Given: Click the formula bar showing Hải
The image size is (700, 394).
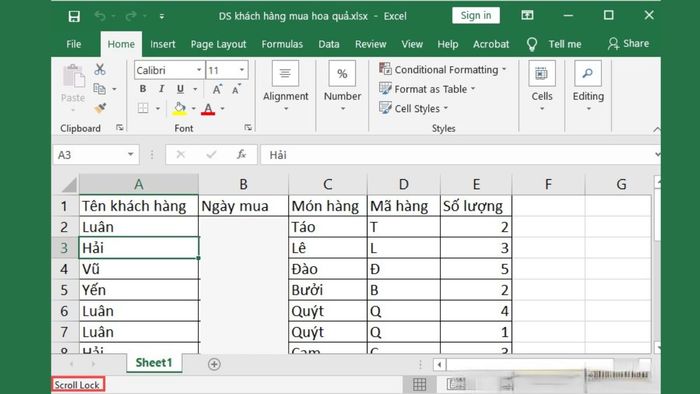Looking at the screenshot, I should pyautogui.click(x=460, y=155).
